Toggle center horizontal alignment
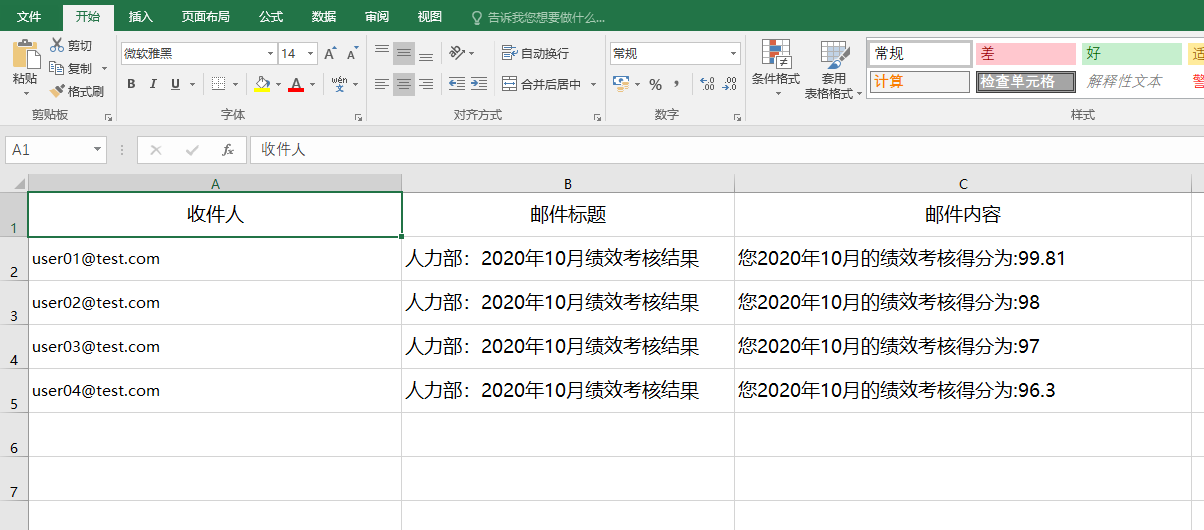The width and height of the screenshot is (1204, 530). pos(404,84)
